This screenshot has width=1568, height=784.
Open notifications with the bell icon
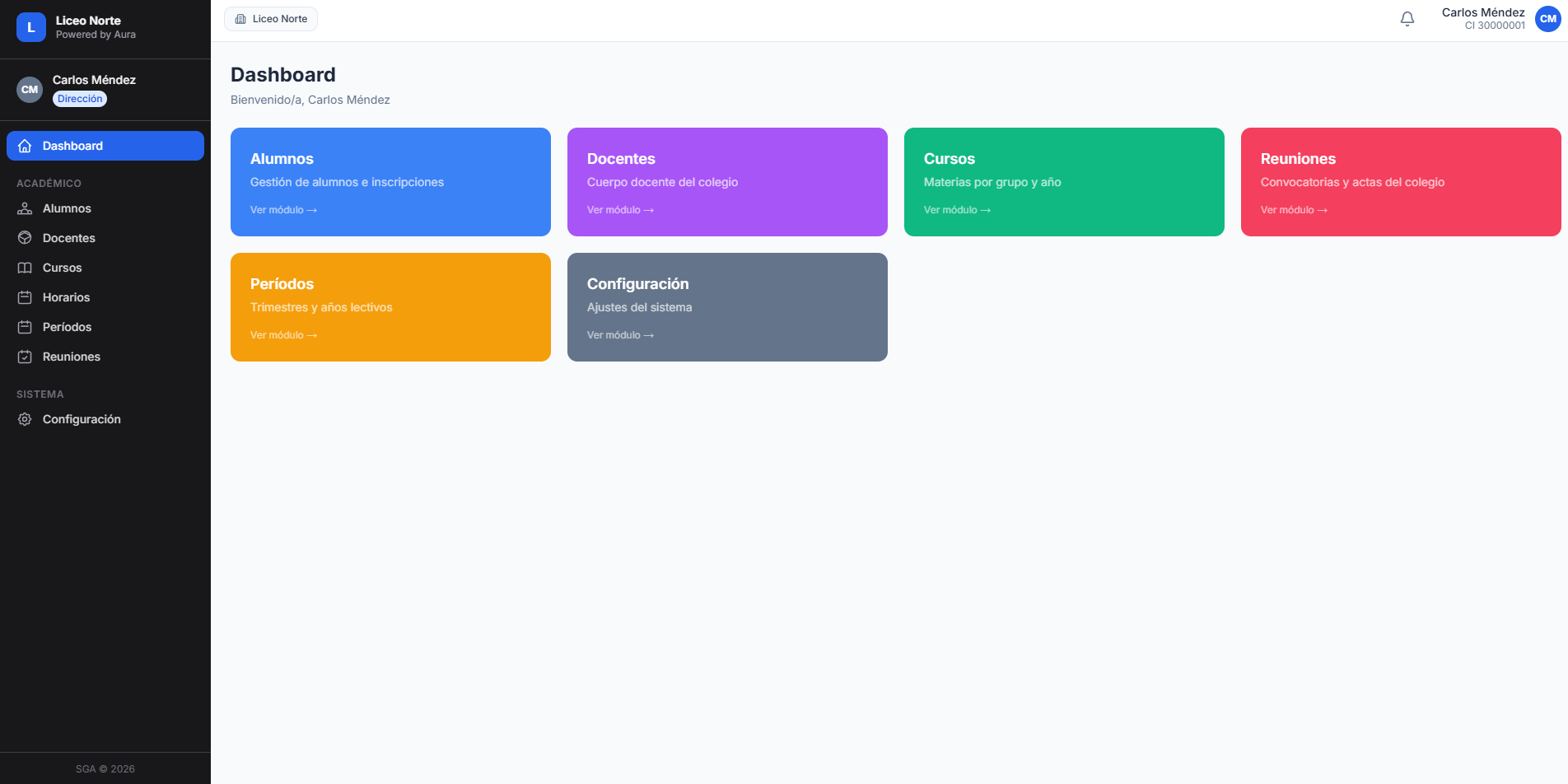[x=1407, y=19]
